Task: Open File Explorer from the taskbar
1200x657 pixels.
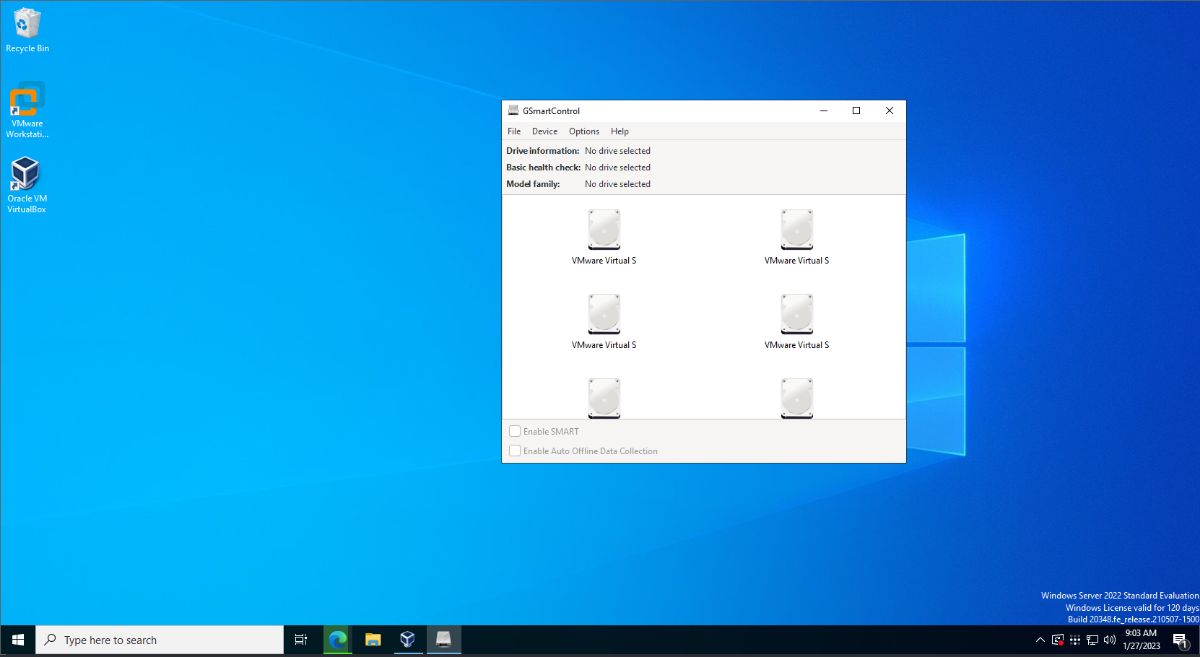Action: (x=371, y=639)
